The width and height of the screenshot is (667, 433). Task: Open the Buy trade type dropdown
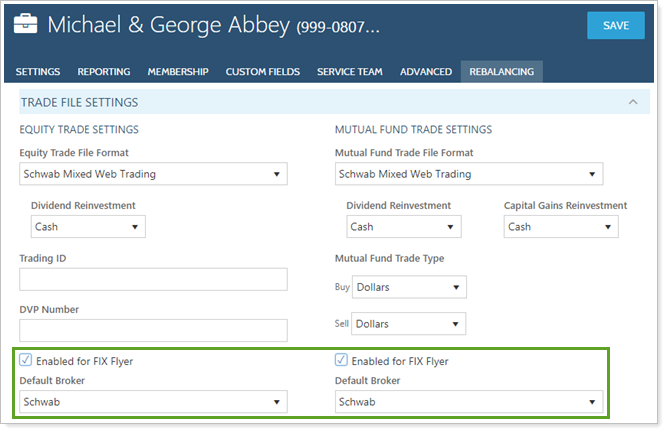(409, 288)
